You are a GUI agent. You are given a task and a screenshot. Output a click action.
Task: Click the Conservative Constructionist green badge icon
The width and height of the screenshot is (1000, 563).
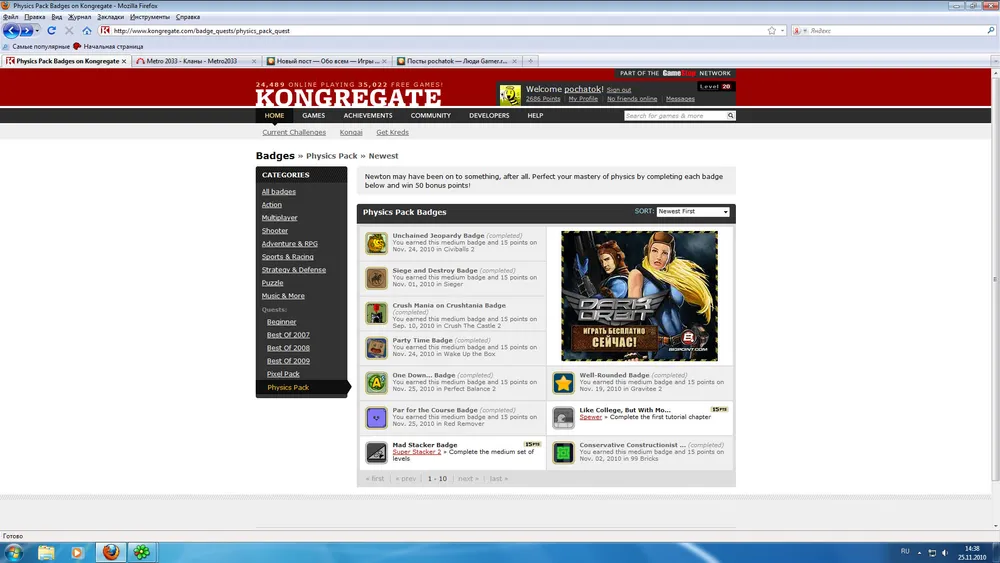click(x=564, y=453)
